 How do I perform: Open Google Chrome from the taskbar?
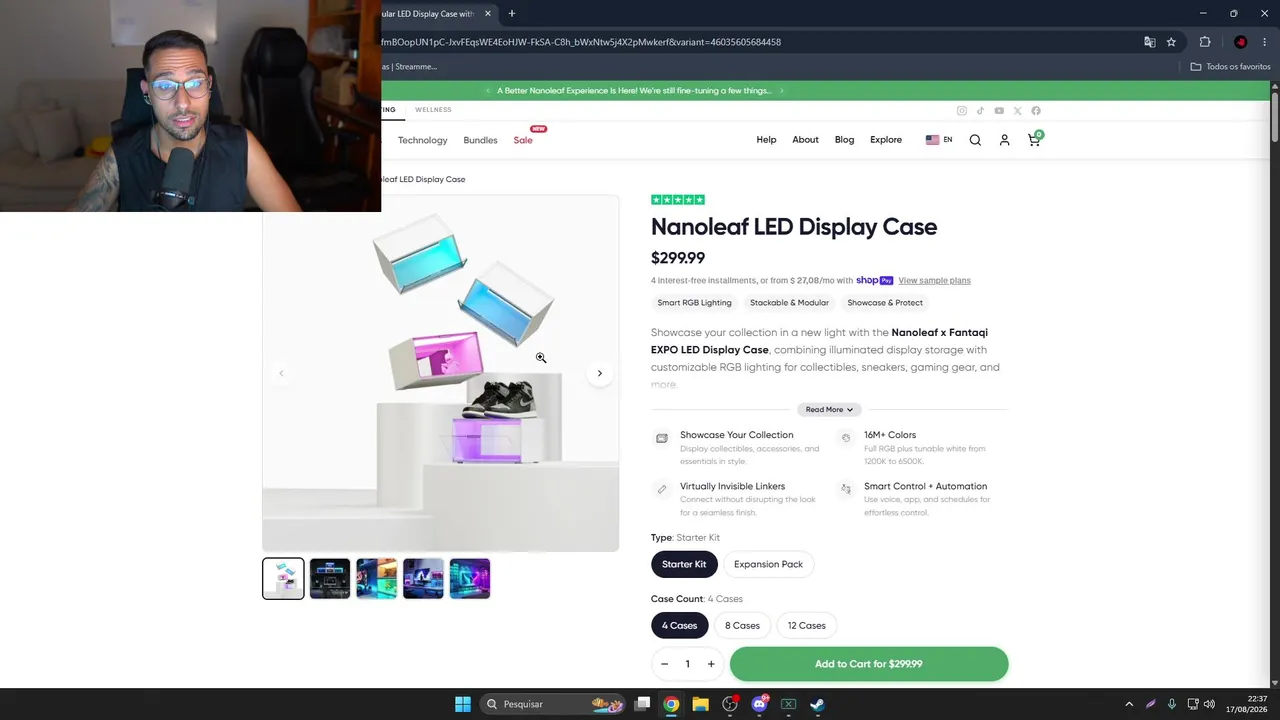pyautogui.click(x=671, y=704)
